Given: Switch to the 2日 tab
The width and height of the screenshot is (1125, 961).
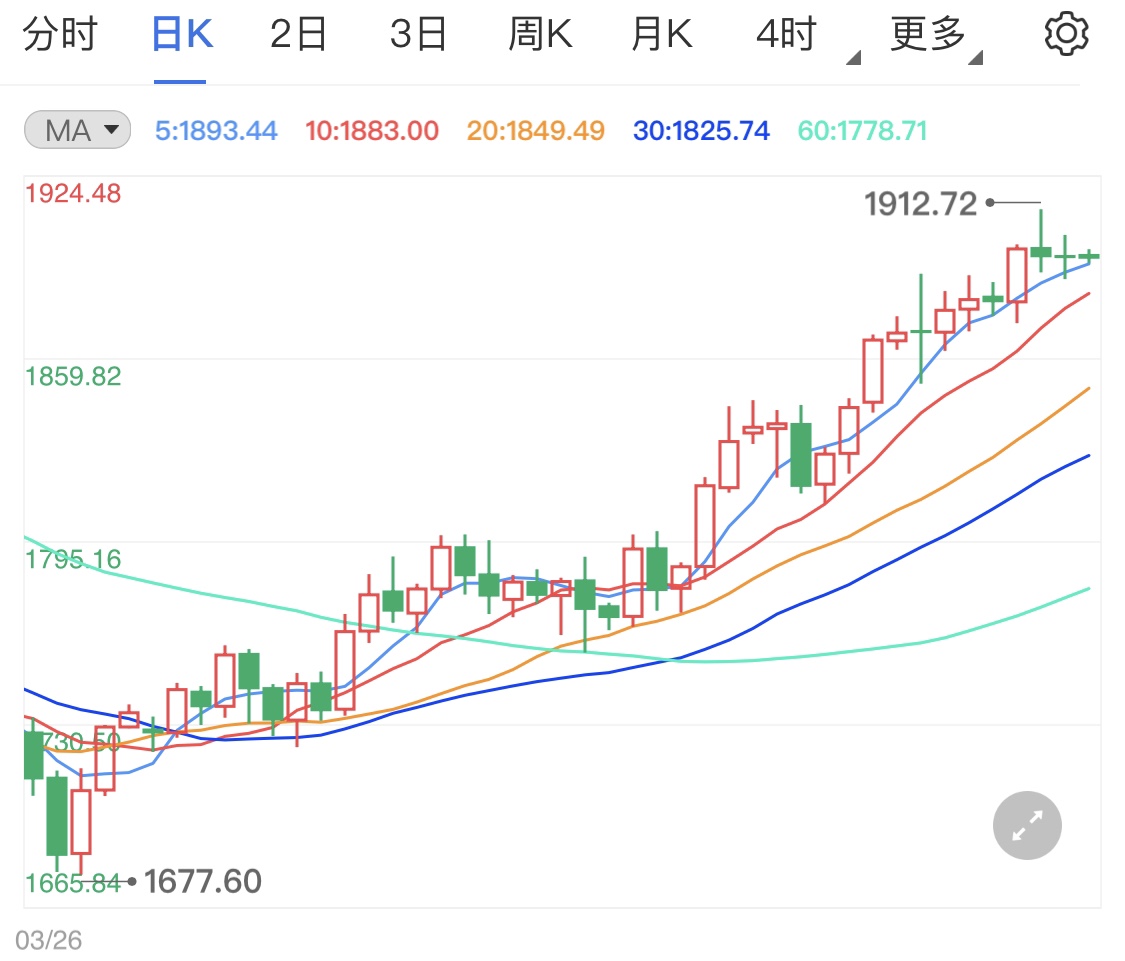Looking at the screenshot, I should pos(298,34).
